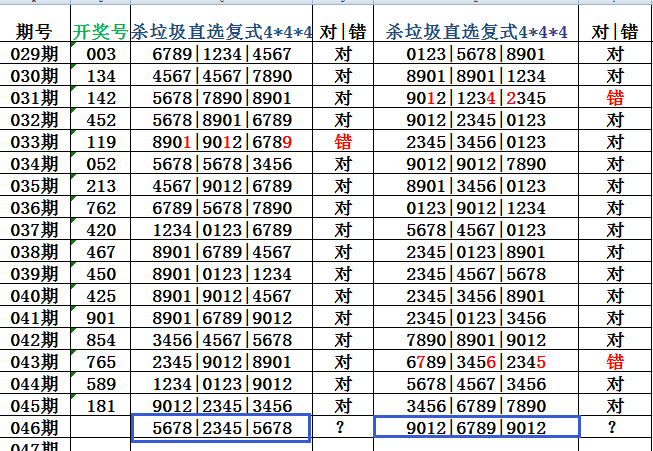Select cell 8901|6789|9012
This screenshot has height=451, width=653.
pyautogui.click(x=222, y=318)
